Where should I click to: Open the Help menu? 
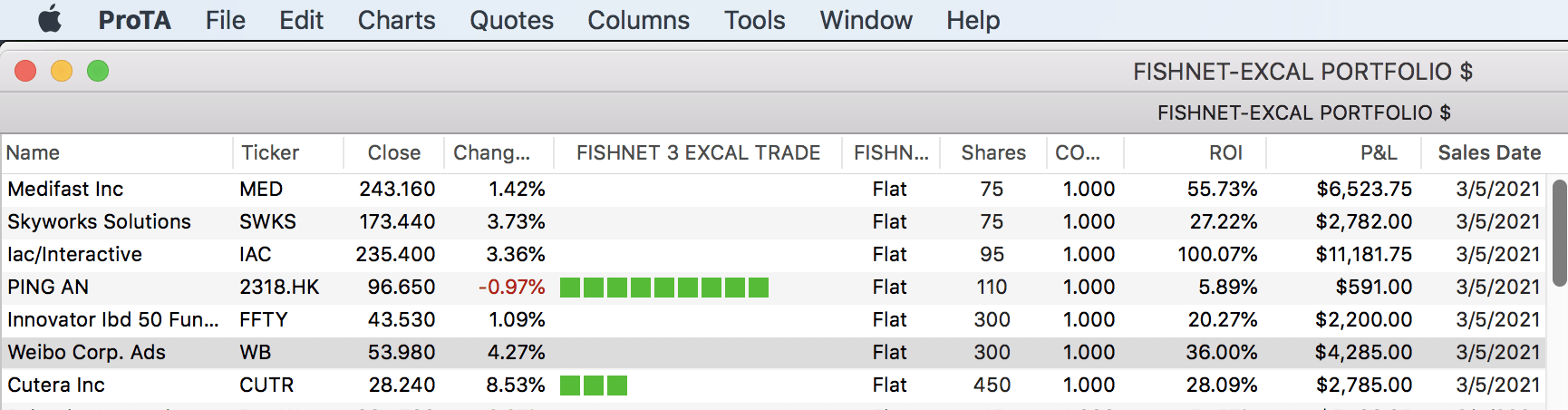tap(973, 20)
